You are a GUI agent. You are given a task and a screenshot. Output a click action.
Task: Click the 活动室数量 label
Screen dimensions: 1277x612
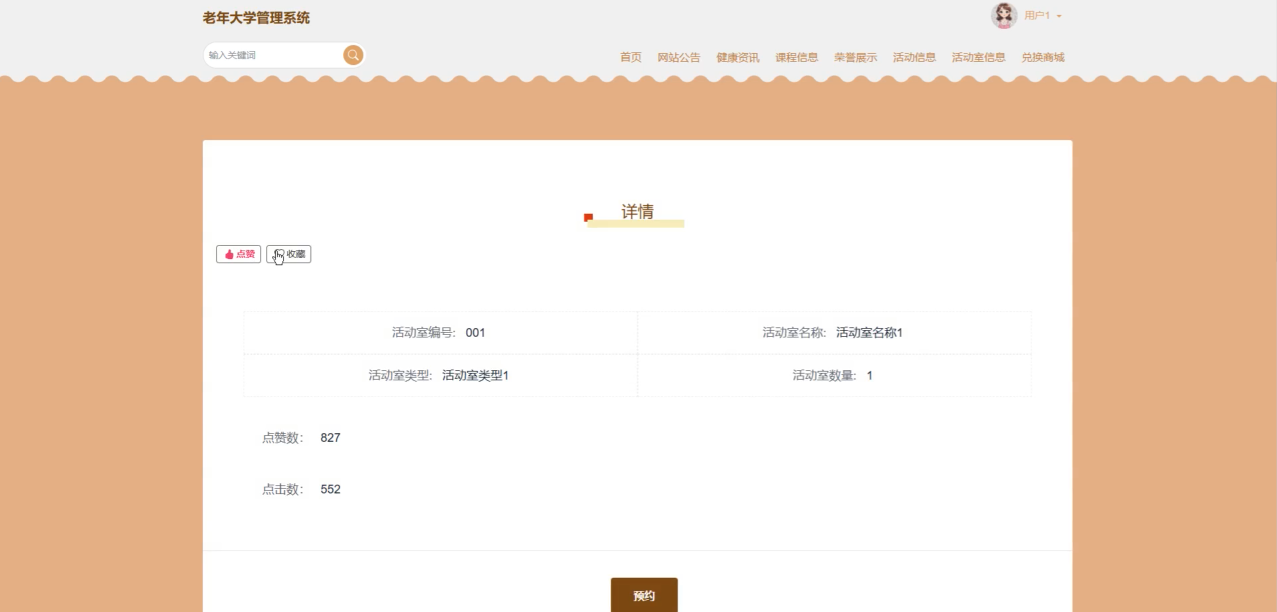pos(825,376)
